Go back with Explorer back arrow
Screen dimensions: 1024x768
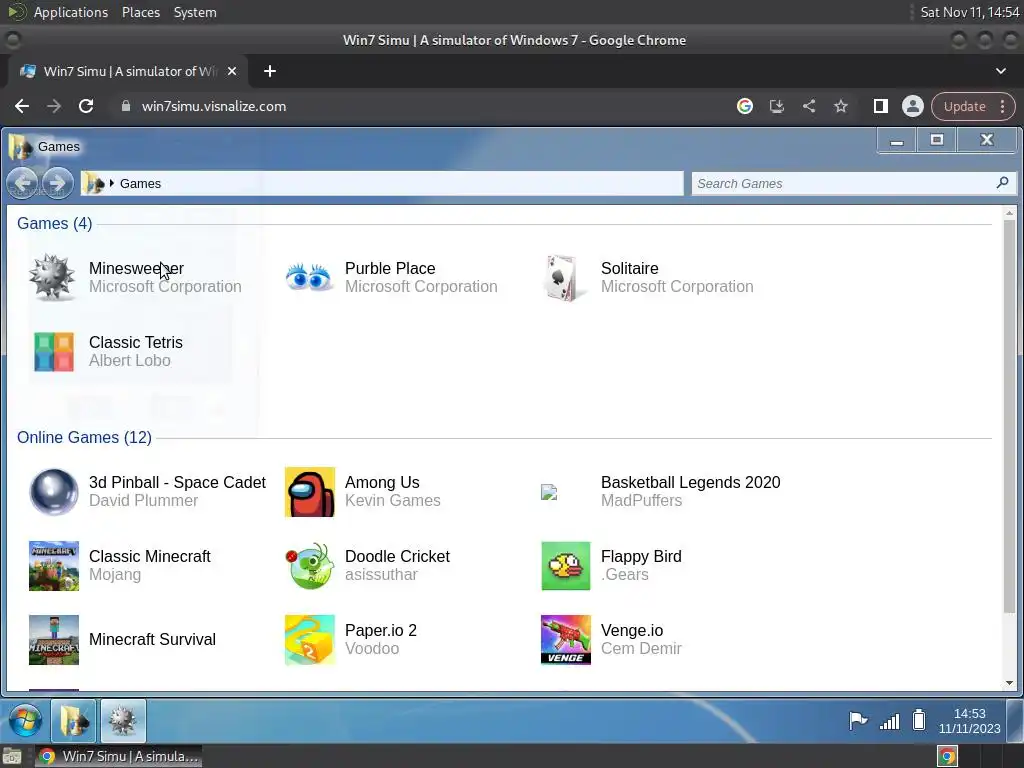point(23,183)
